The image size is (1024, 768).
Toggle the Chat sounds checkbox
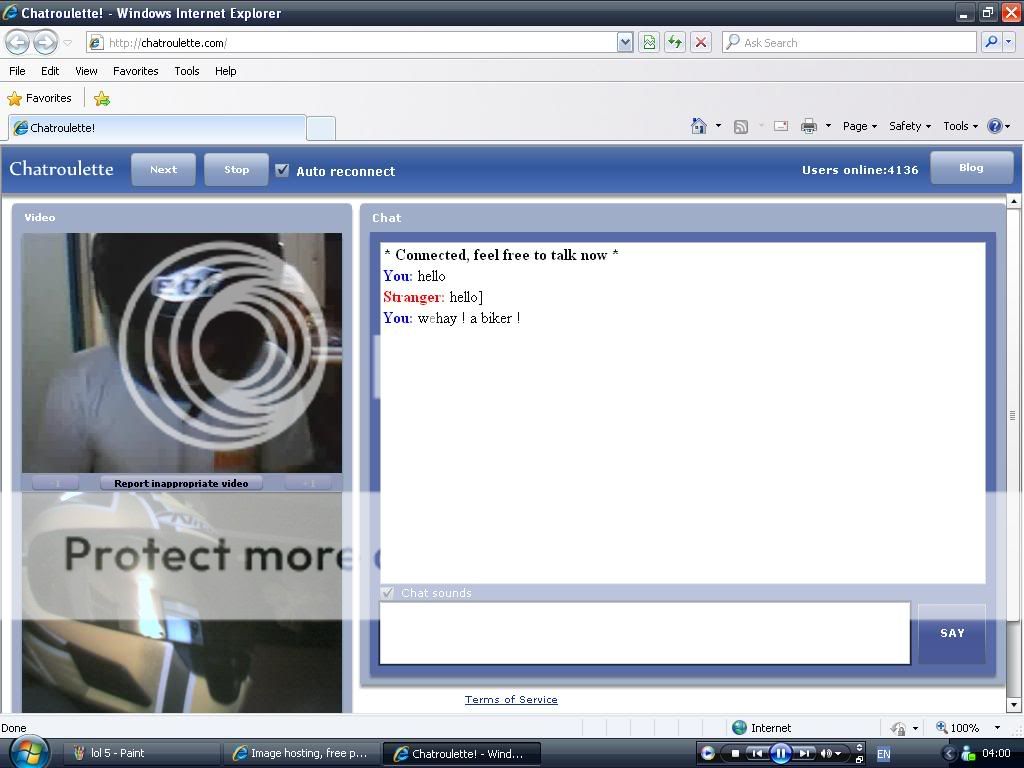(388, 593)
